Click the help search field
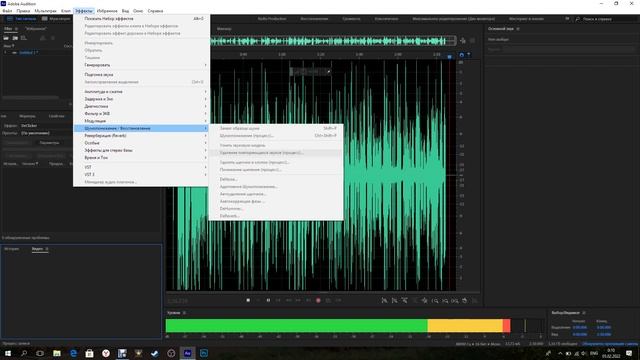 point(607,19)
